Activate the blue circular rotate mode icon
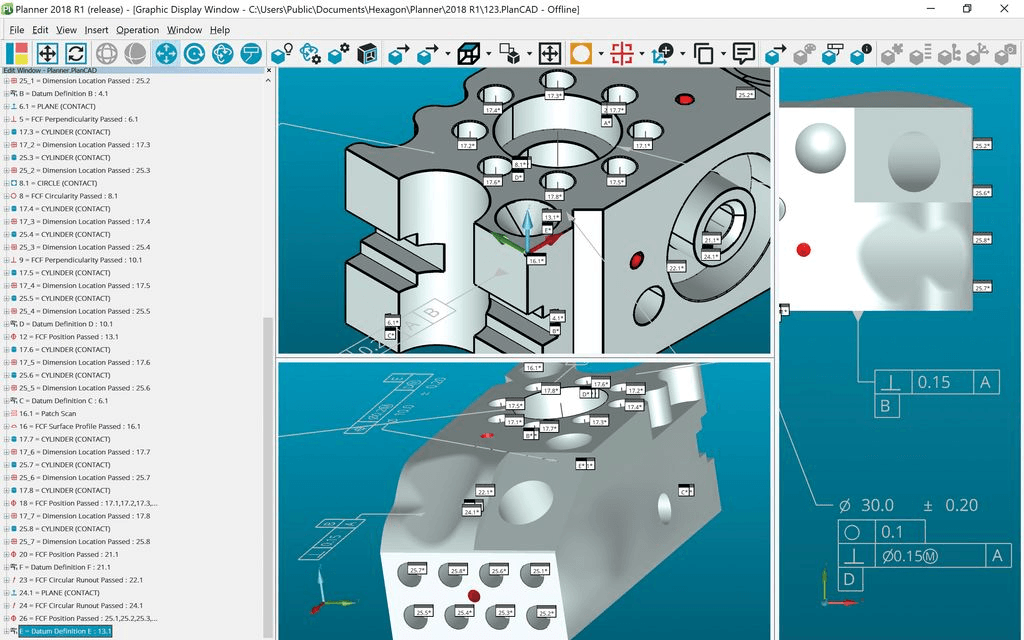The height and width of the screenshot is (640, 1024). (194, 53)
